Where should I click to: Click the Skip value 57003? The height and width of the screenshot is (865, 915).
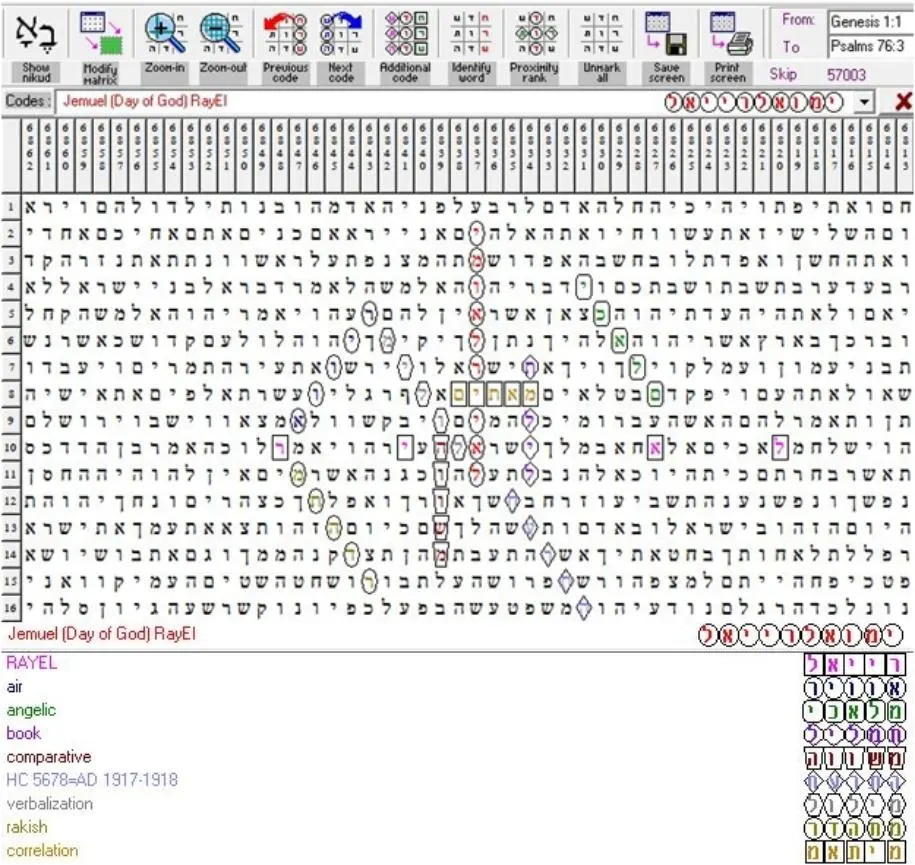(x=846, y=75)
